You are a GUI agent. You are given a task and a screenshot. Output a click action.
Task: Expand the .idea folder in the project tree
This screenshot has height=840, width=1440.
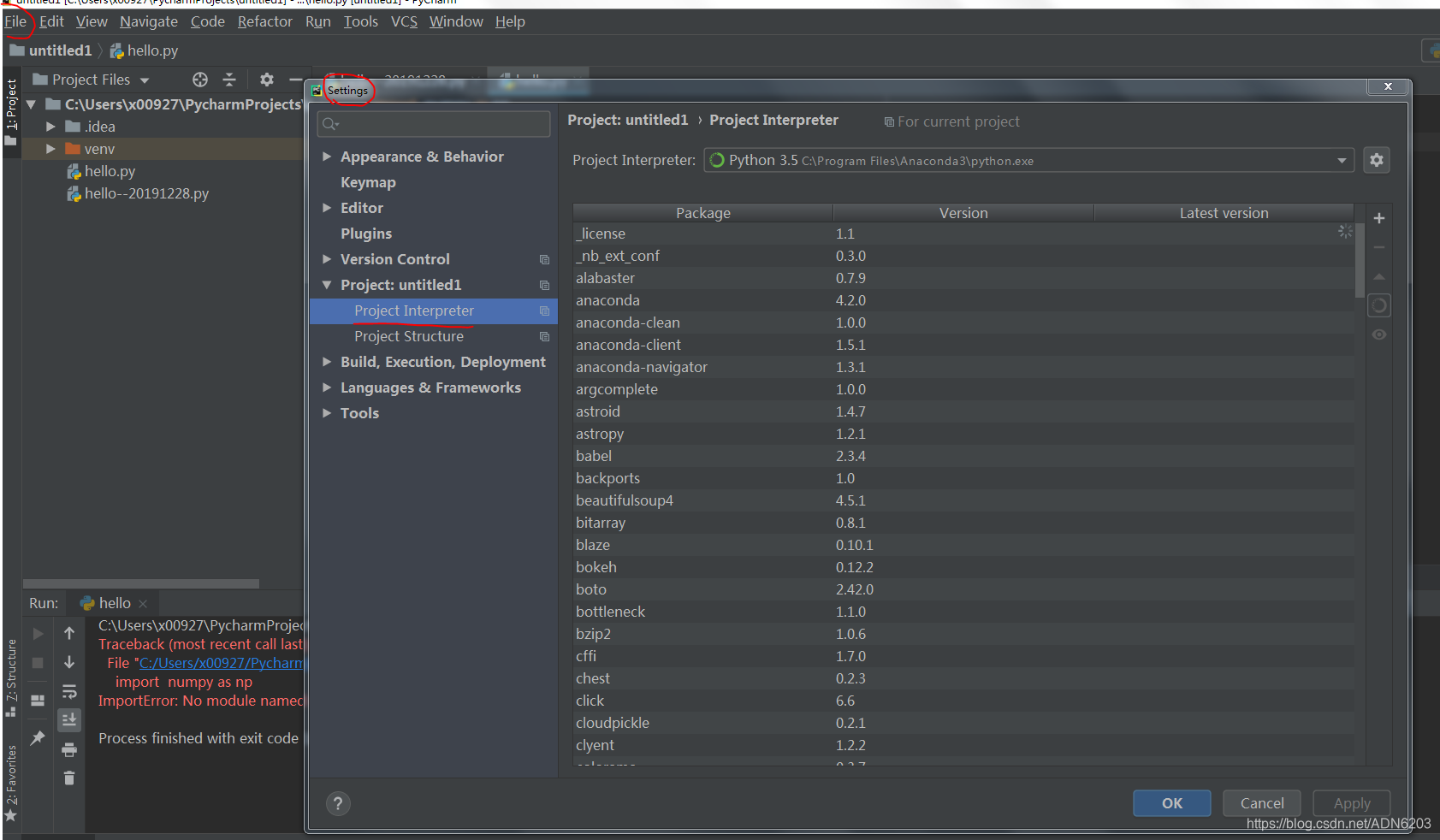click(x=50, y=127)
